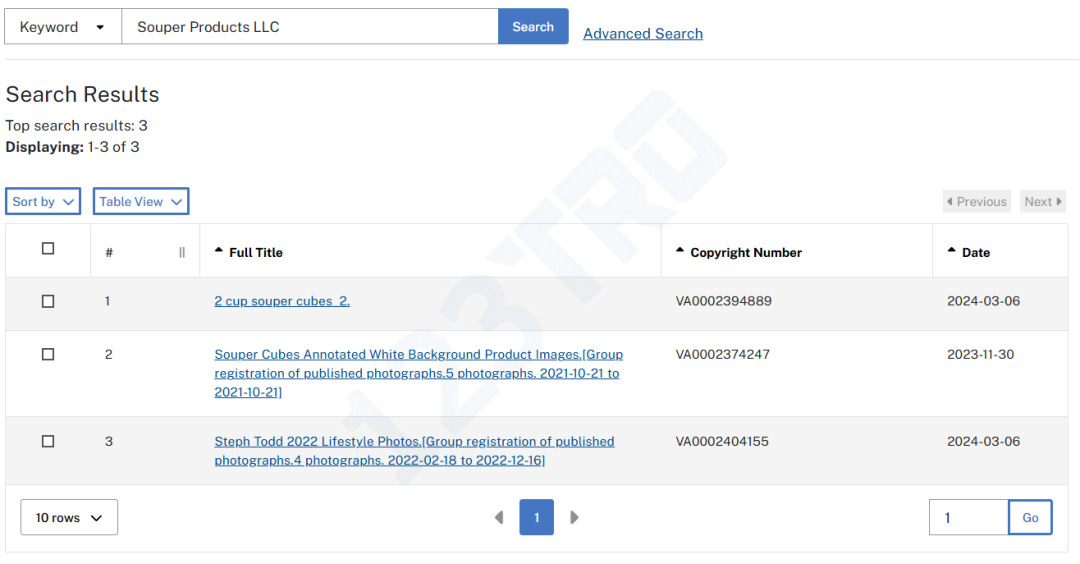Viewport: 1080px width, 564px height.
Task: Select page 1 in pagination
Action: pos(537,517)
